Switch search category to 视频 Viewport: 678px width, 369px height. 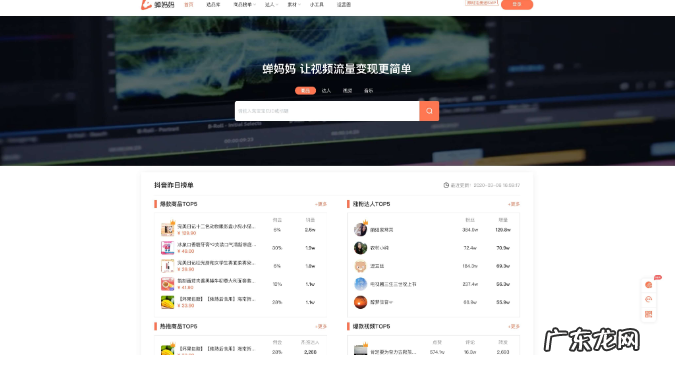(347, 91)
